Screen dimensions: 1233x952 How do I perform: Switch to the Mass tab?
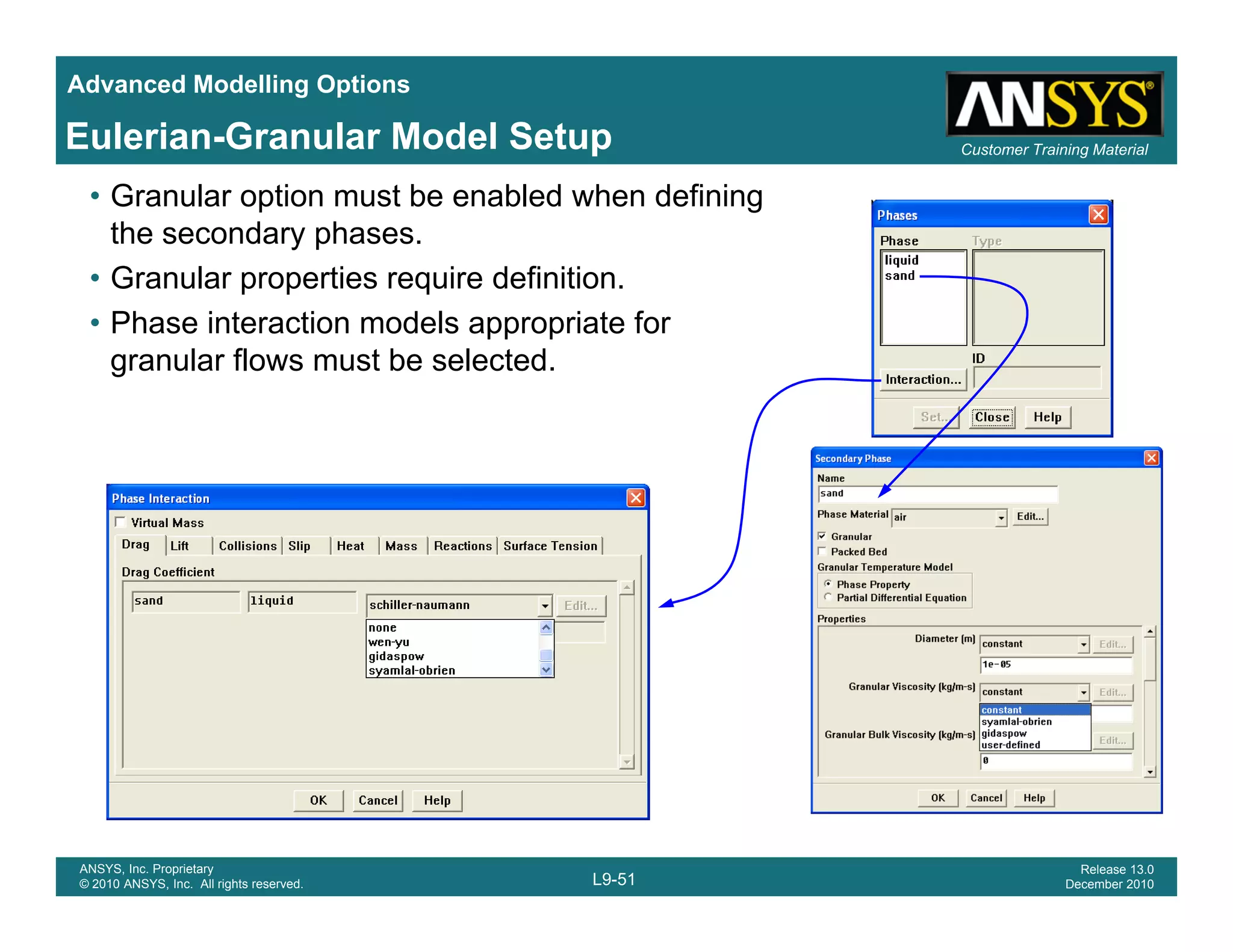(x=403, y=546)
